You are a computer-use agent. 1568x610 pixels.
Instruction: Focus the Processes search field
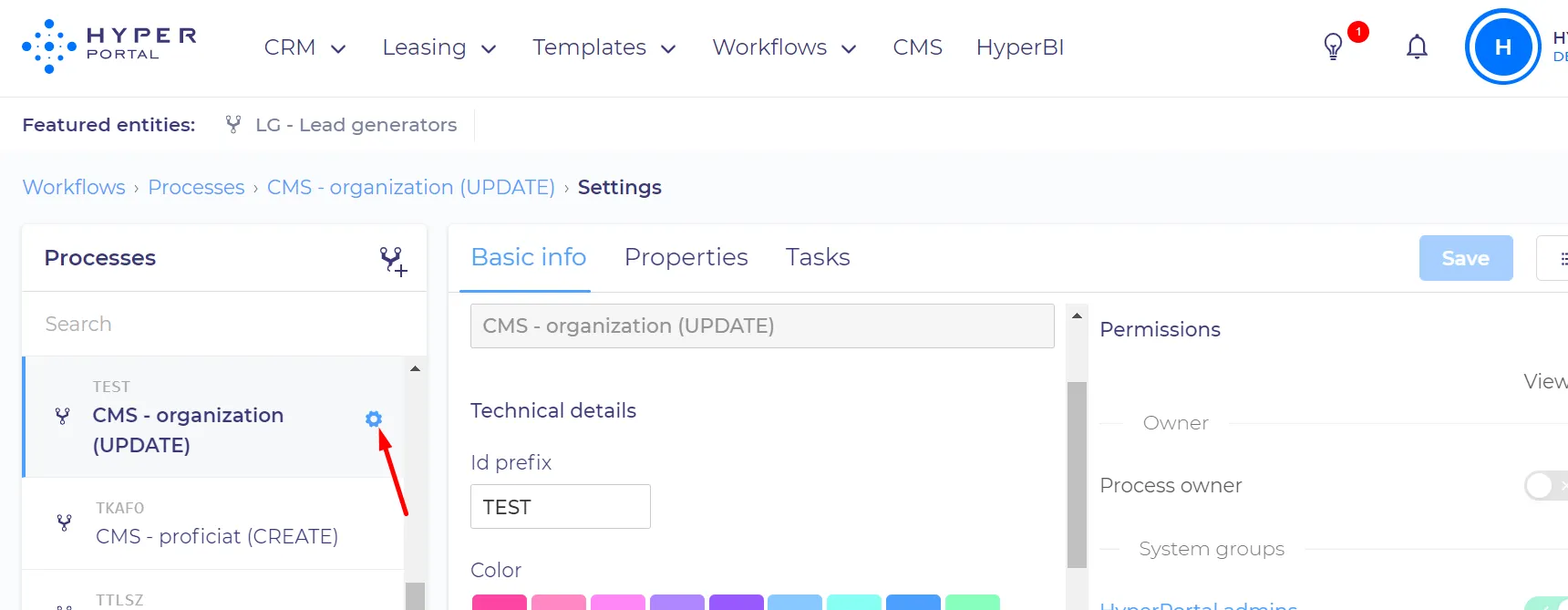tap(224, 324)
